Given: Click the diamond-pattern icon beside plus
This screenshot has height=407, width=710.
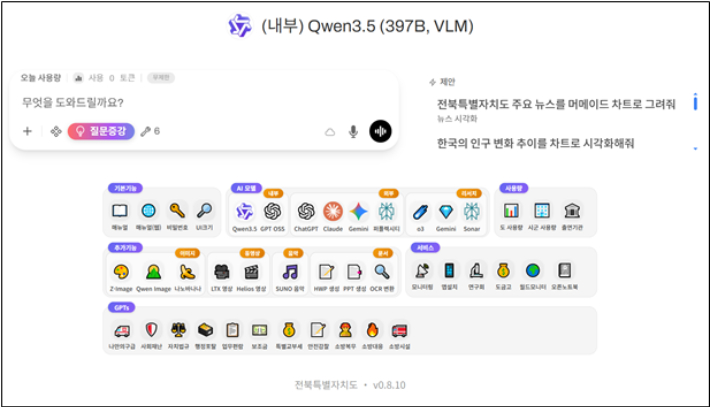Looking at the screenshot, I should 56,131.
